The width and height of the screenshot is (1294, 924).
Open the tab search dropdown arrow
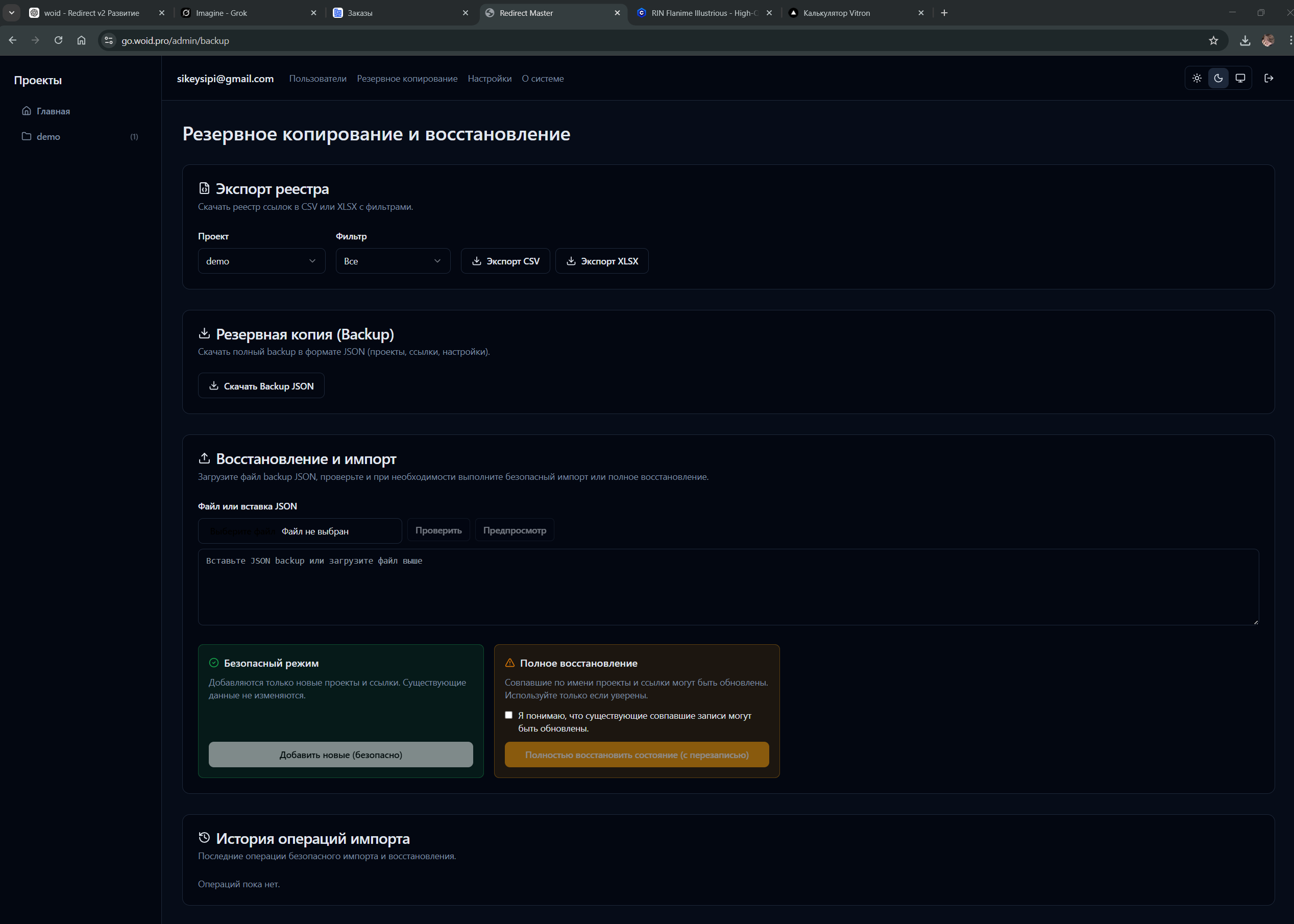[x=11, y=13]
